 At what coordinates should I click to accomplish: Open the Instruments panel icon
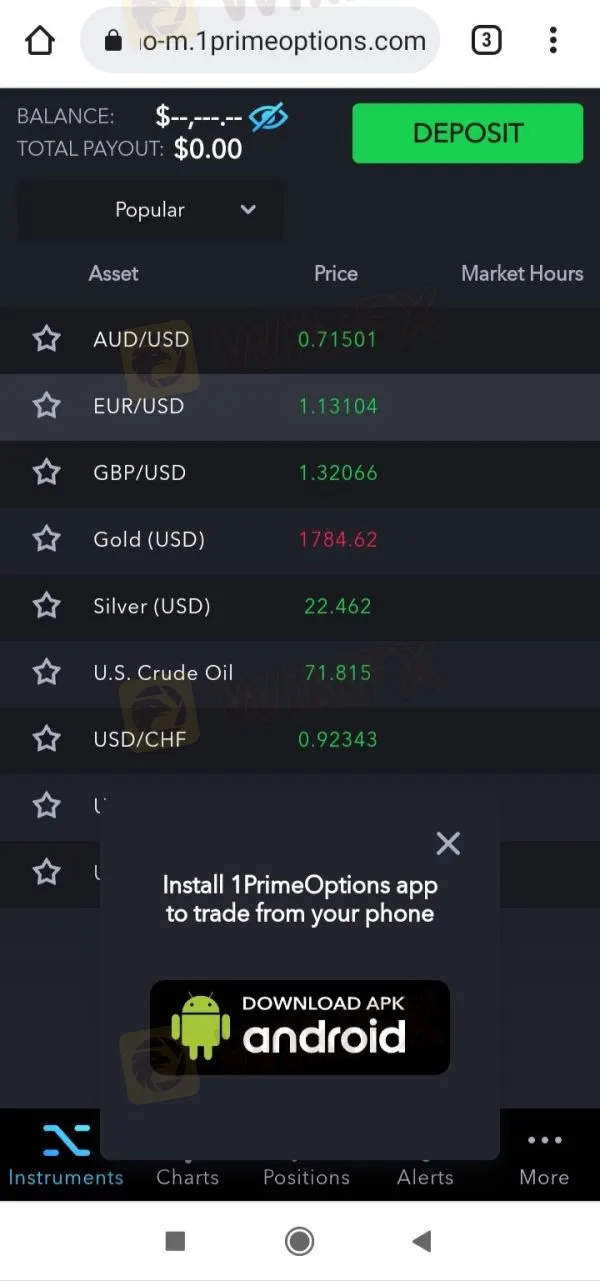(65, 1140)
